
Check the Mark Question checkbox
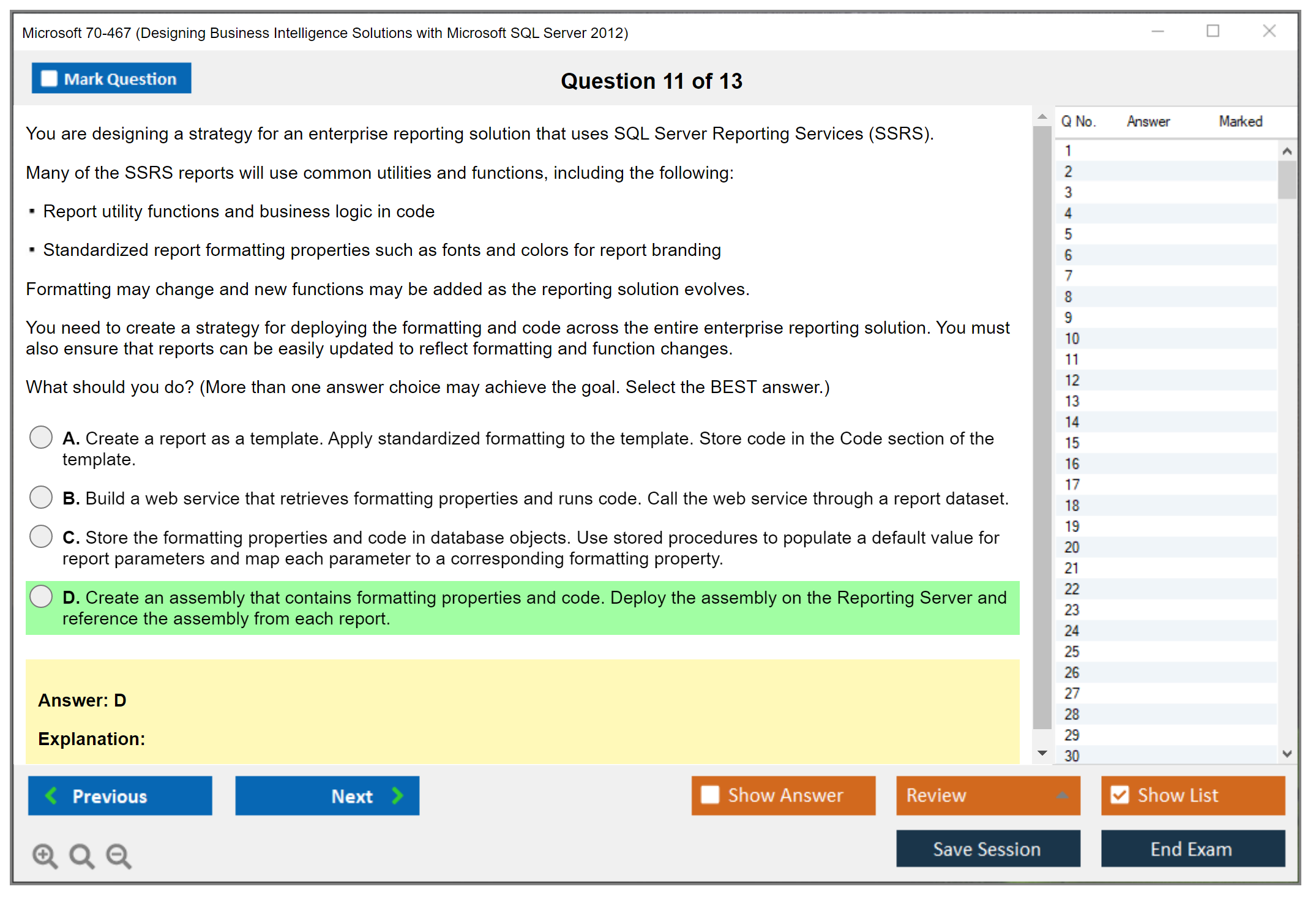pyautogui.click(x=49, y=78)
